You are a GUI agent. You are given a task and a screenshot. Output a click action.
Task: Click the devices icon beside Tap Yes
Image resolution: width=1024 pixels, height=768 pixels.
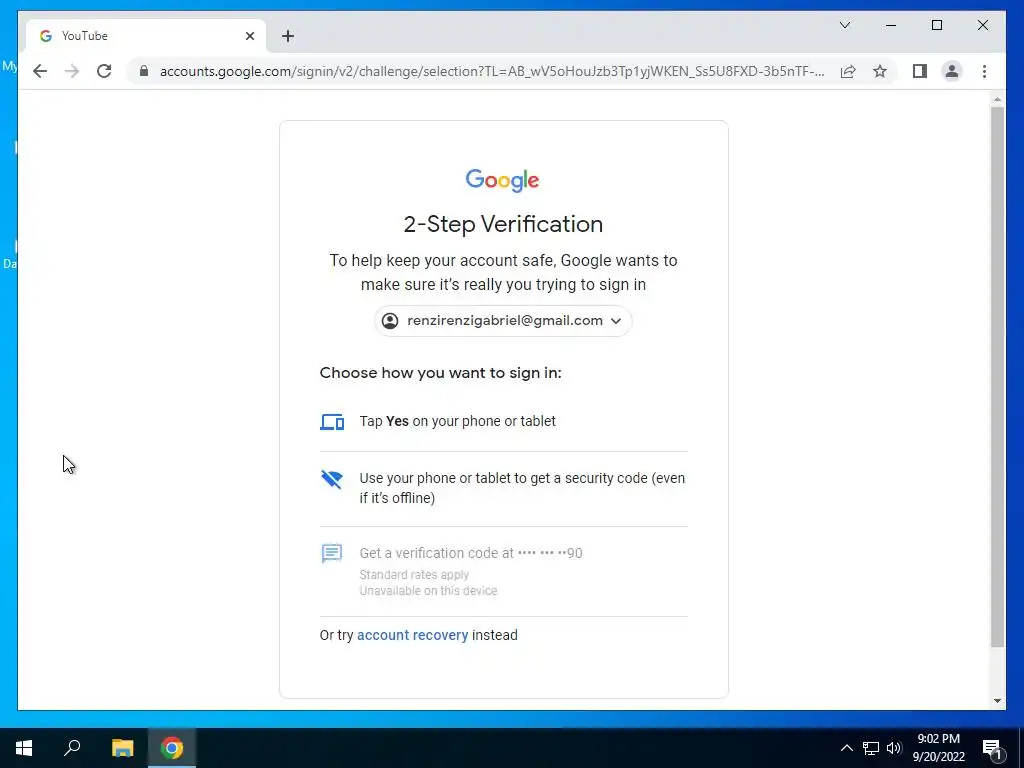click(x=332, y=422)
